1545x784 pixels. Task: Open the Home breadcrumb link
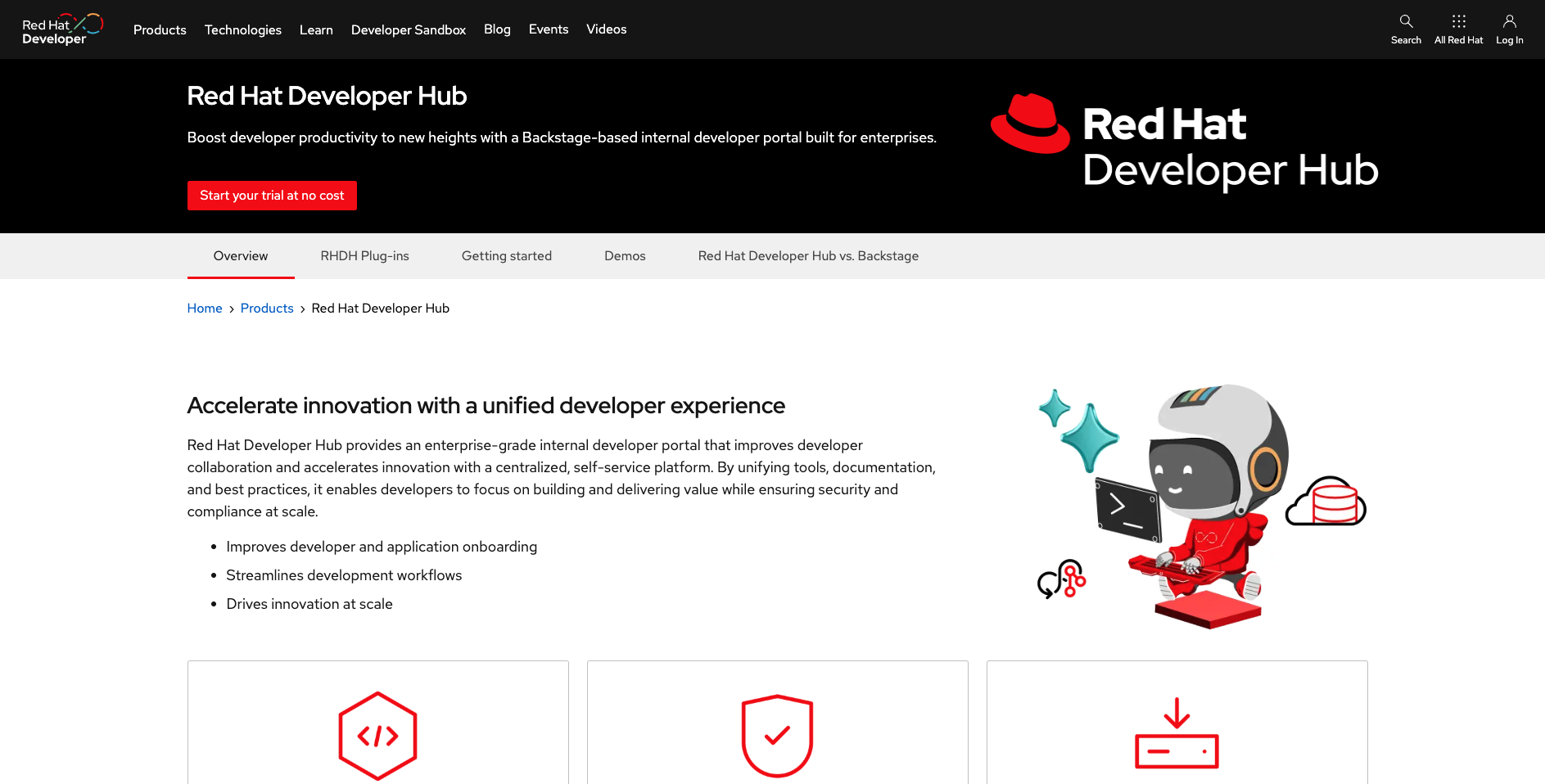pyautogui.click(x=205, y=308)
